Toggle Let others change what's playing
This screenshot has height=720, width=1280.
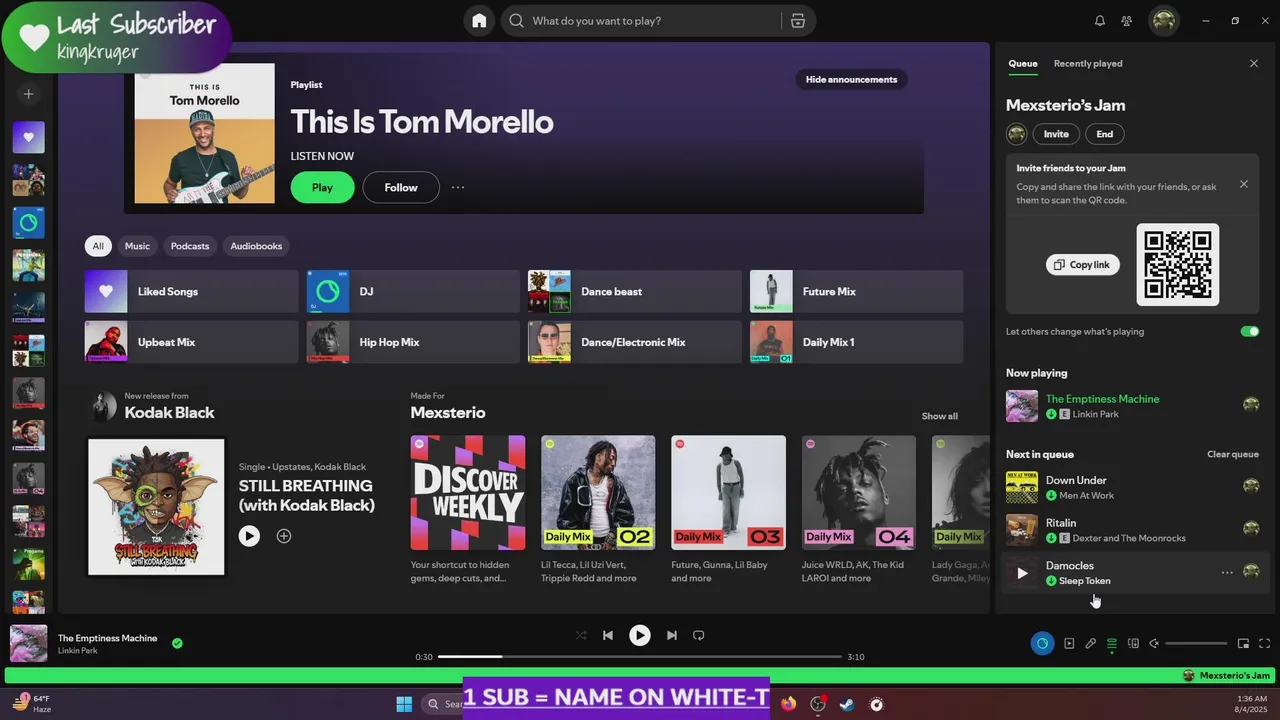click(x=1250, y=331)
